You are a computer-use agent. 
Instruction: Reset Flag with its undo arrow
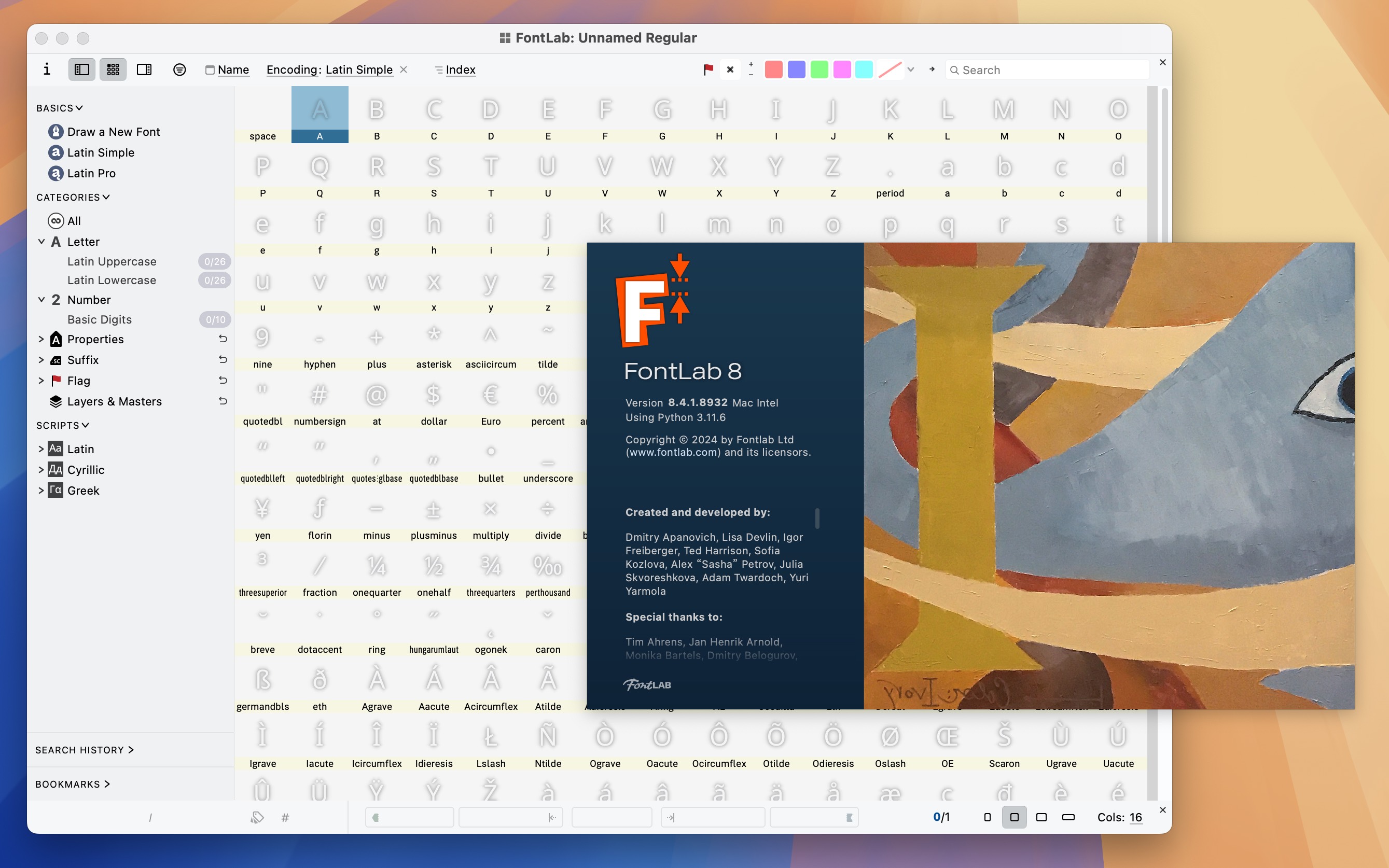tap(223, 380)
